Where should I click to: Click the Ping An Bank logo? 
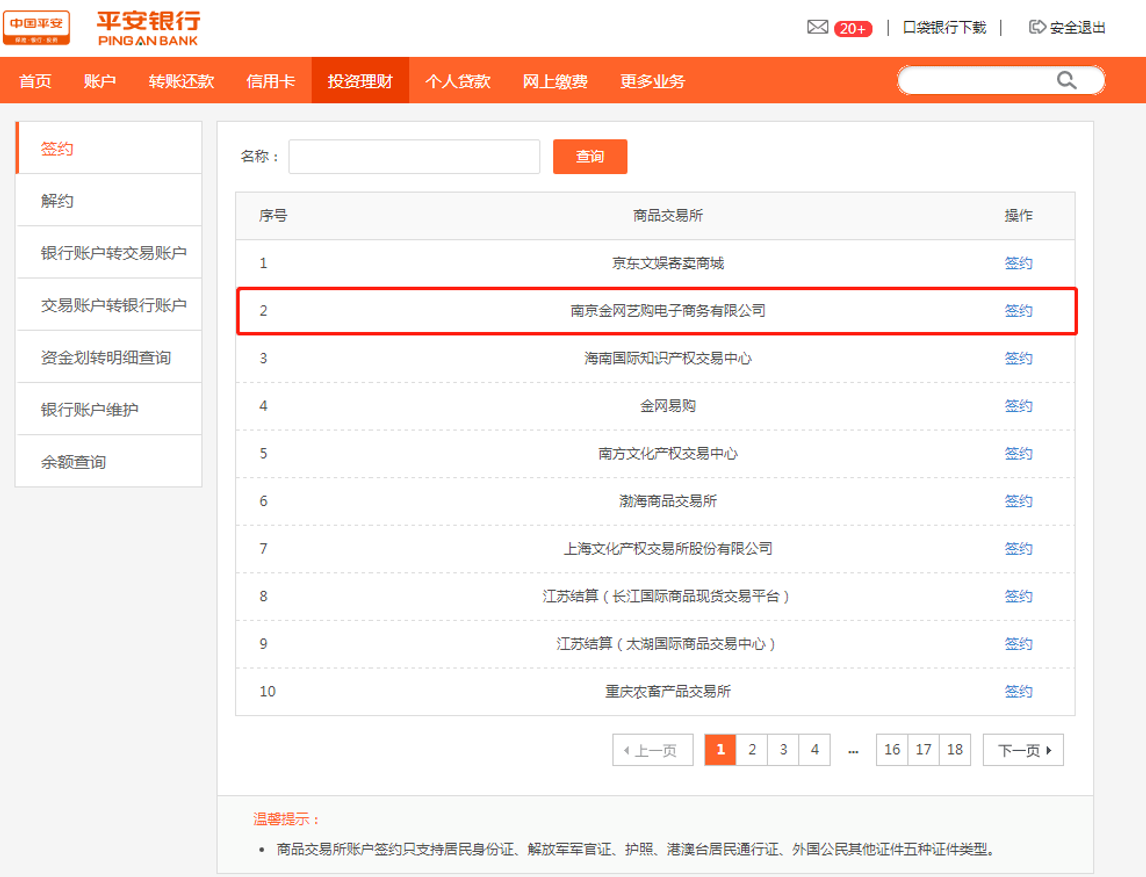pos(148,29)
